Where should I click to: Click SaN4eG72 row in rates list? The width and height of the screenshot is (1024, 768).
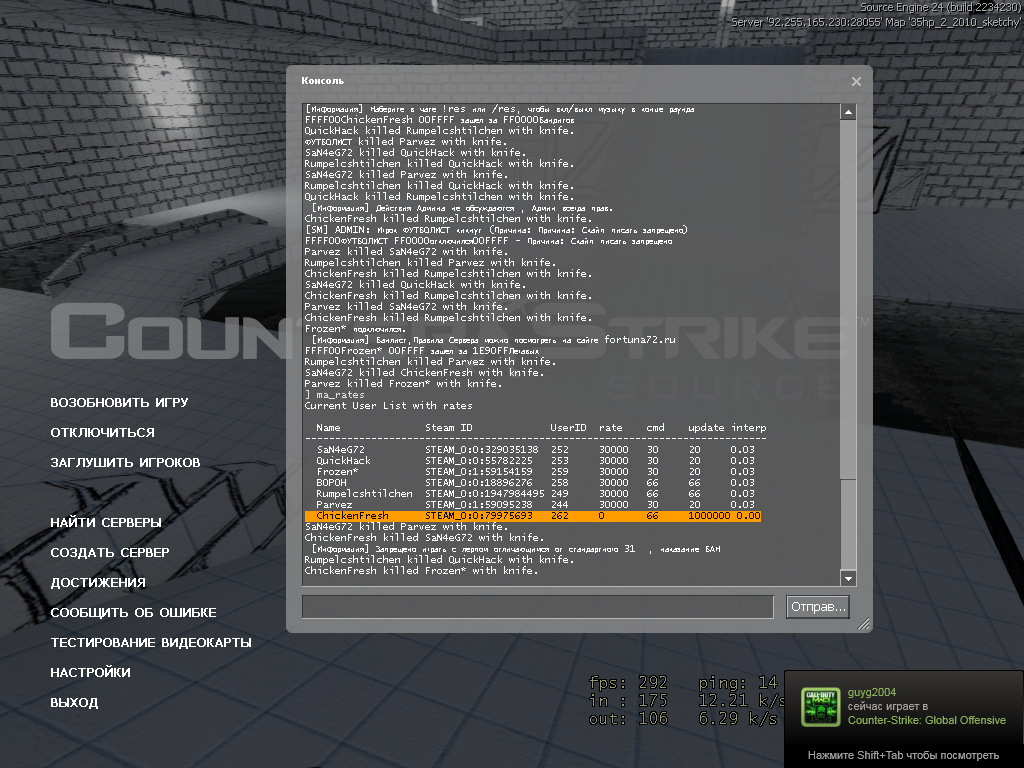pos(536,450)
